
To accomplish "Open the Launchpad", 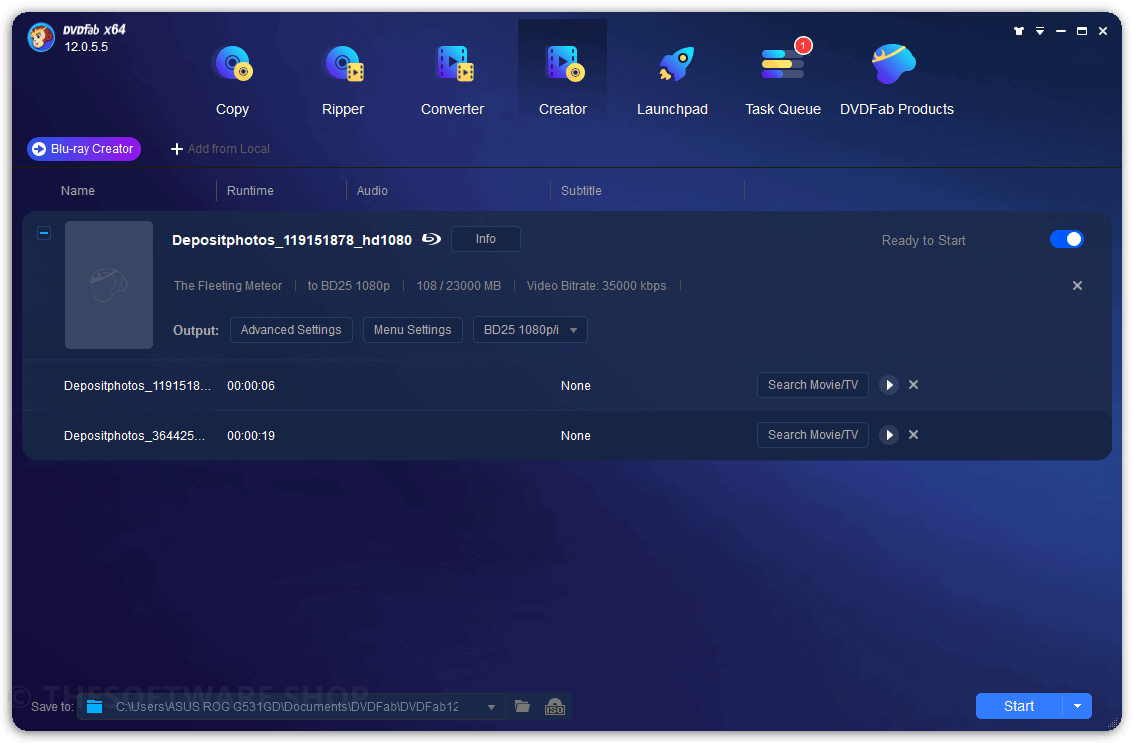I will click(673, 80).
